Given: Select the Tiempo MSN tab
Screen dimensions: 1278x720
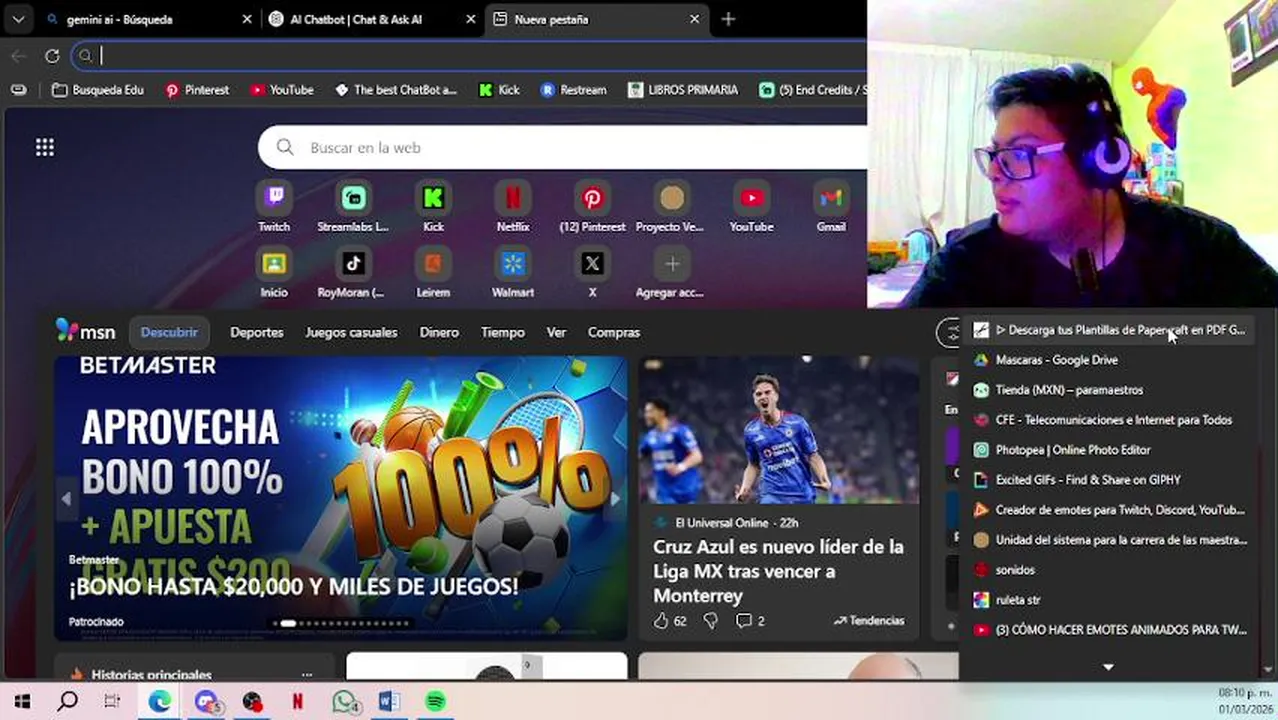Looking at the screenshot, I should tap(502, 332).
